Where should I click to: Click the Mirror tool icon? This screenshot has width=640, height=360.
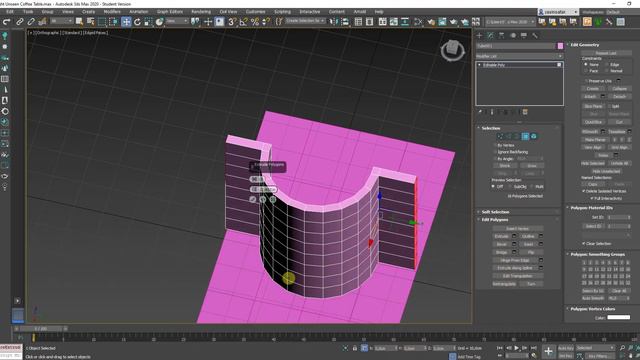coord(333,22)
